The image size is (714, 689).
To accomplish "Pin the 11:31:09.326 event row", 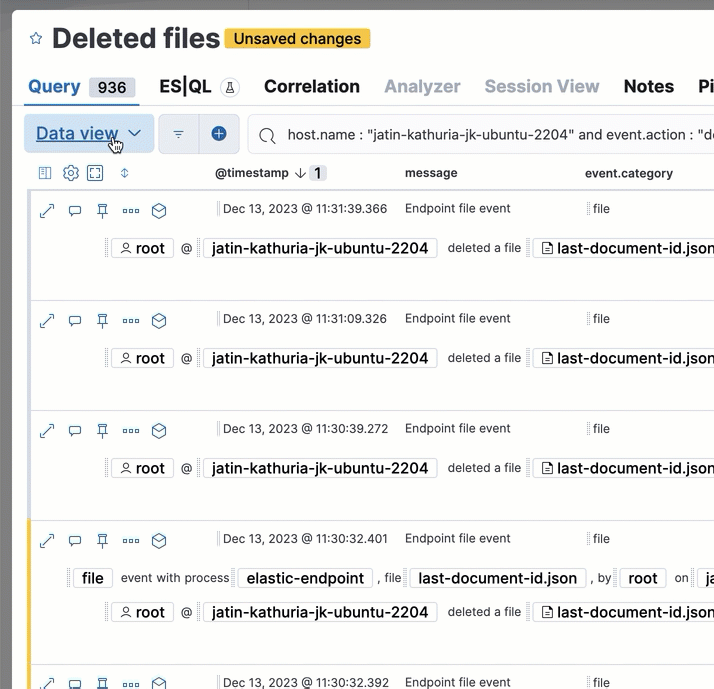I will pyautogui.click(x=102, y=321).
